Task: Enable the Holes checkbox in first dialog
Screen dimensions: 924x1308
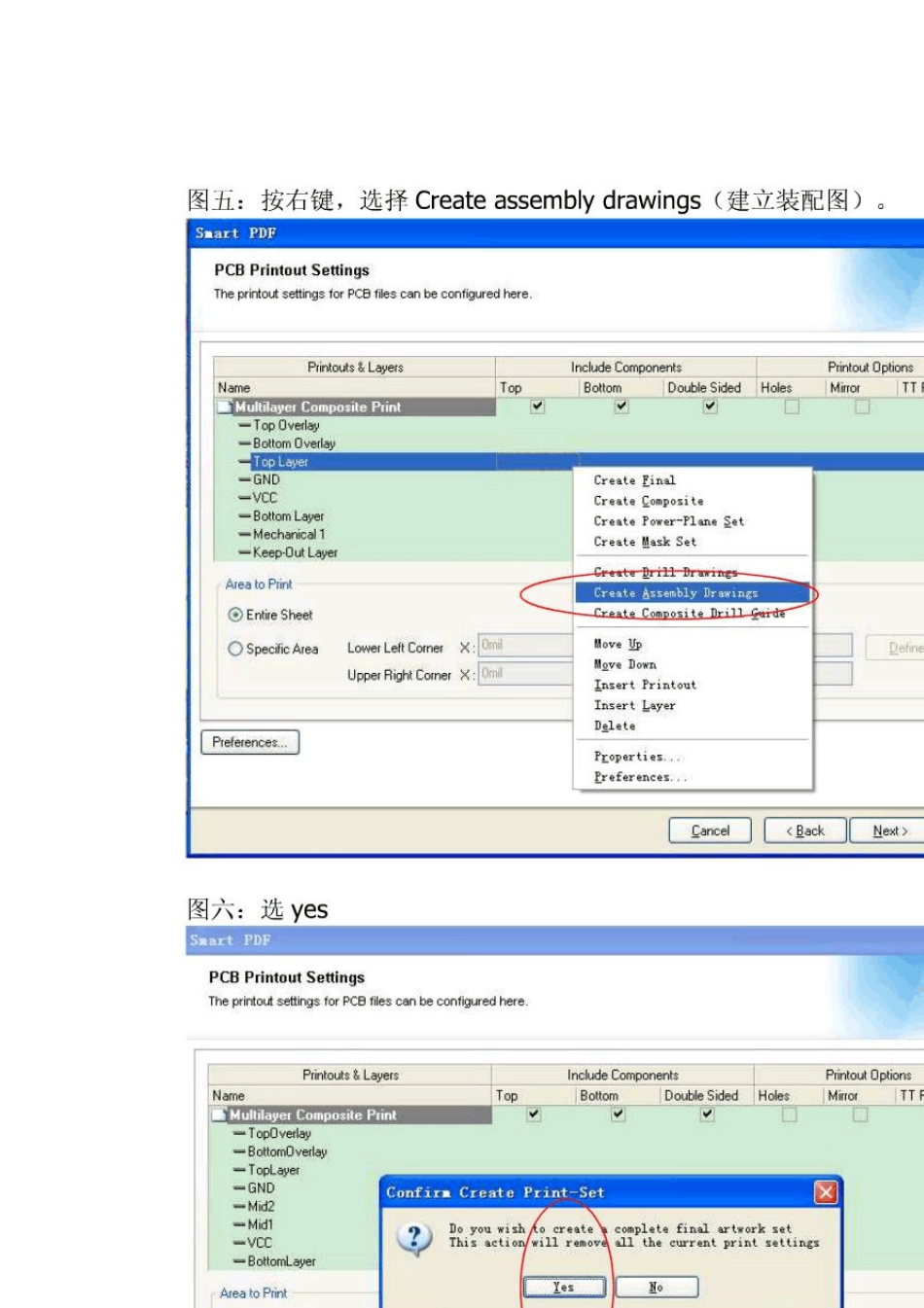Action: click(x=792, y=407)
